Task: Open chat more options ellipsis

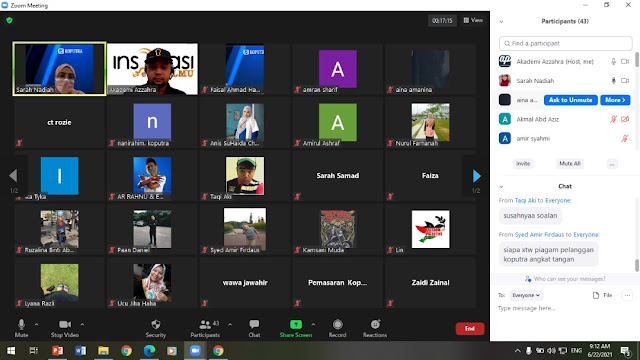Action: tap(627, 295)
